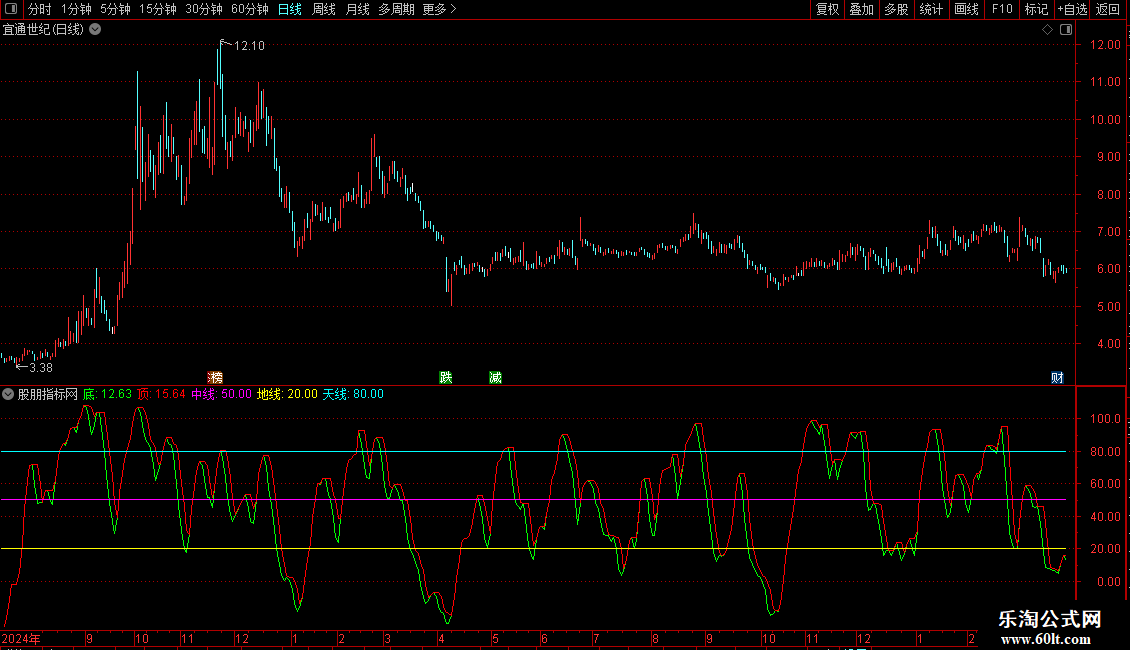
Task: Open the 宜通世纪(日线) chart dropdown arrow
Action: 95,30
